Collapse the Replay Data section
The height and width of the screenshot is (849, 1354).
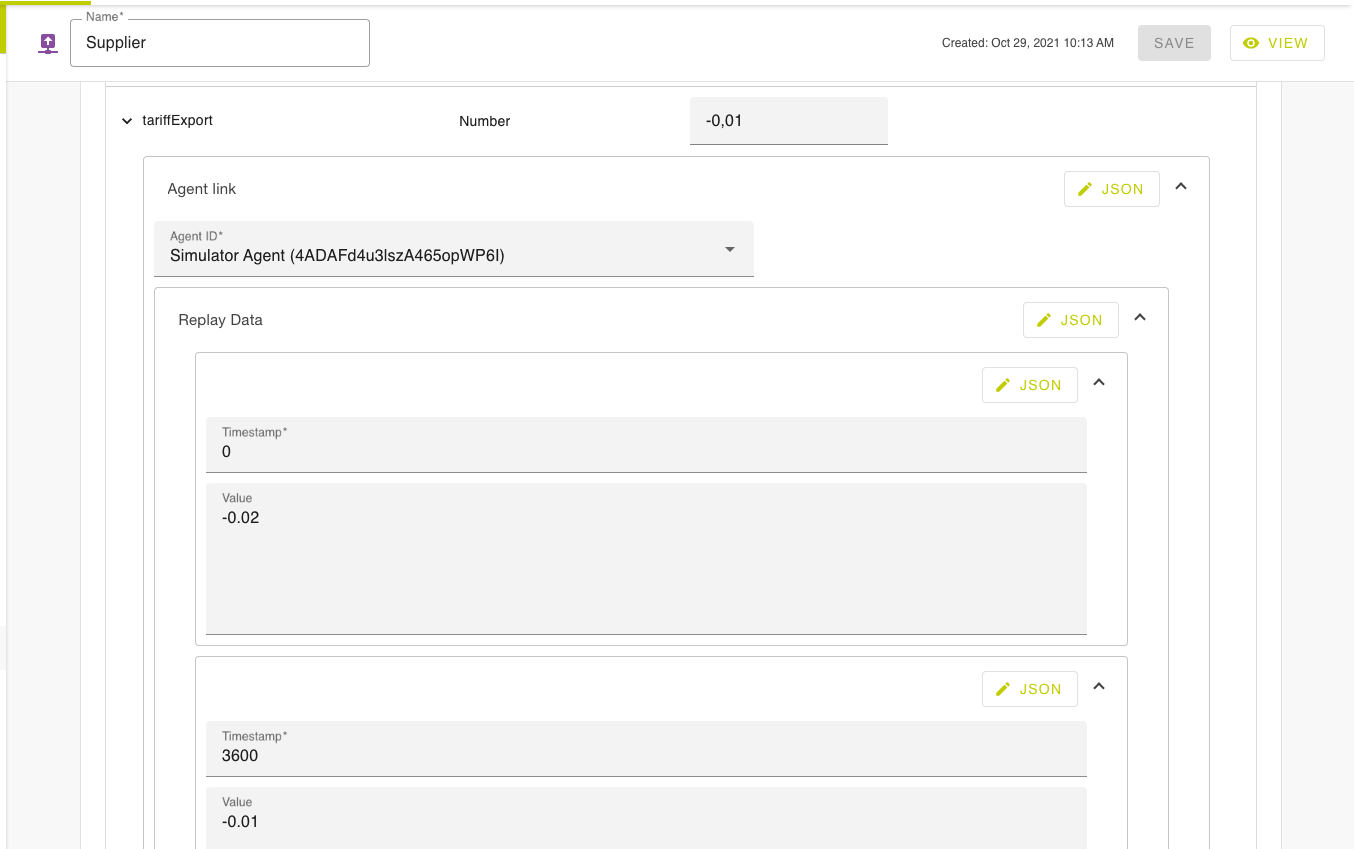coord(1140,318)
